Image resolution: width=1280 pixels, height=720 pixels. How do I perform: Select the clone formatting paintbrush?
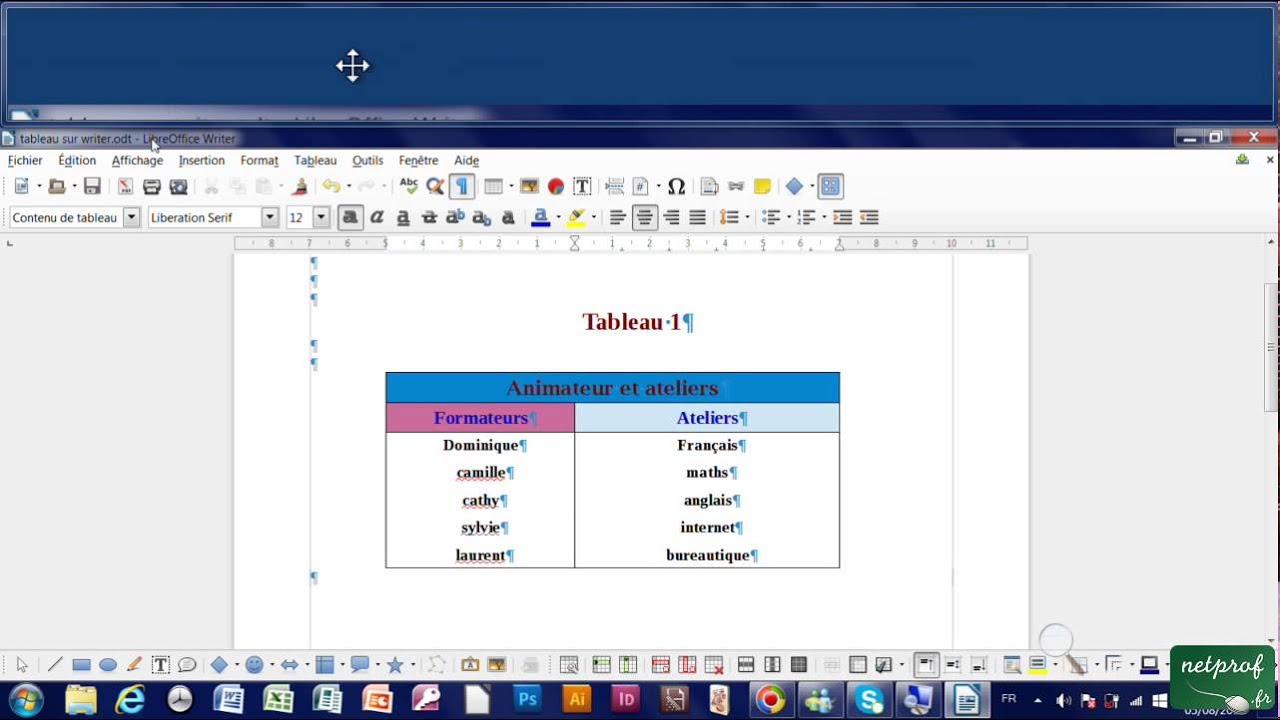pos(299,186)
